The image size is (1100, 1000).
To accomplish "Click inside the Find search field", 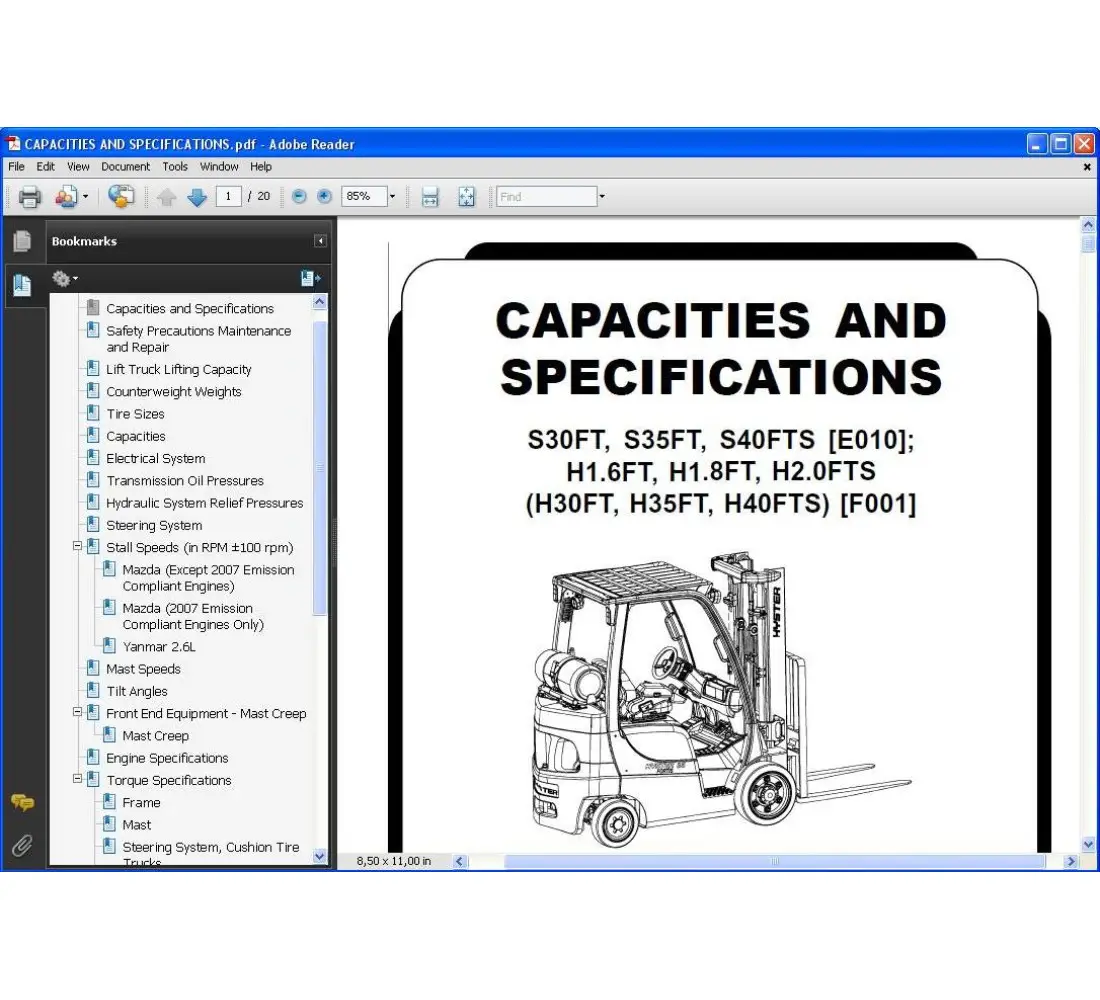I will click(546, 197).
